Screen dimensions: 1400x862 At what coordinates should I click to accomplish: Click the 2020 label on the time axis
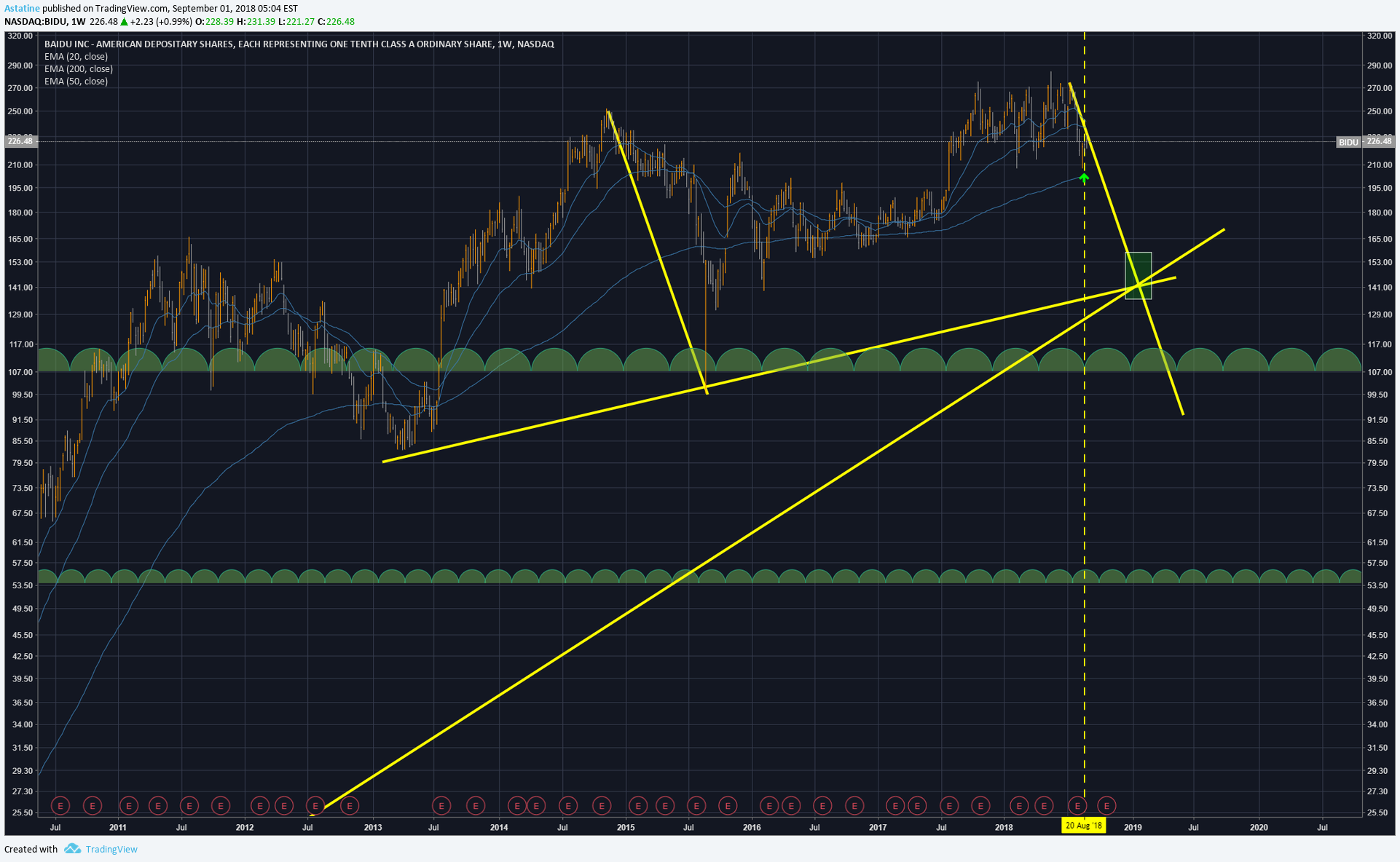pyautogui.click(x=1259, y=827)
